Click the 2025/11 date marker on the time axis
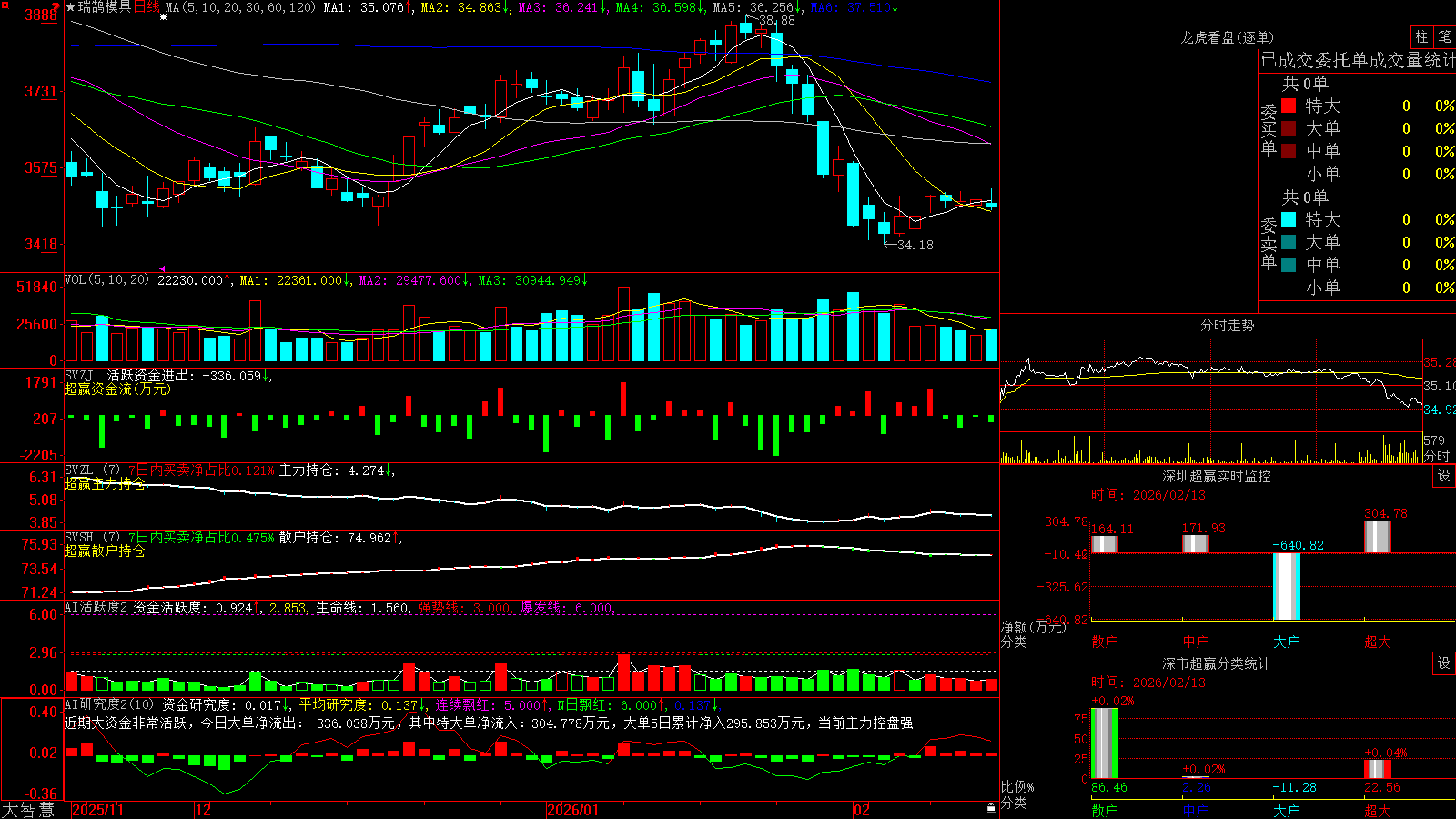The image size is (1456, 819). [97, 810]
